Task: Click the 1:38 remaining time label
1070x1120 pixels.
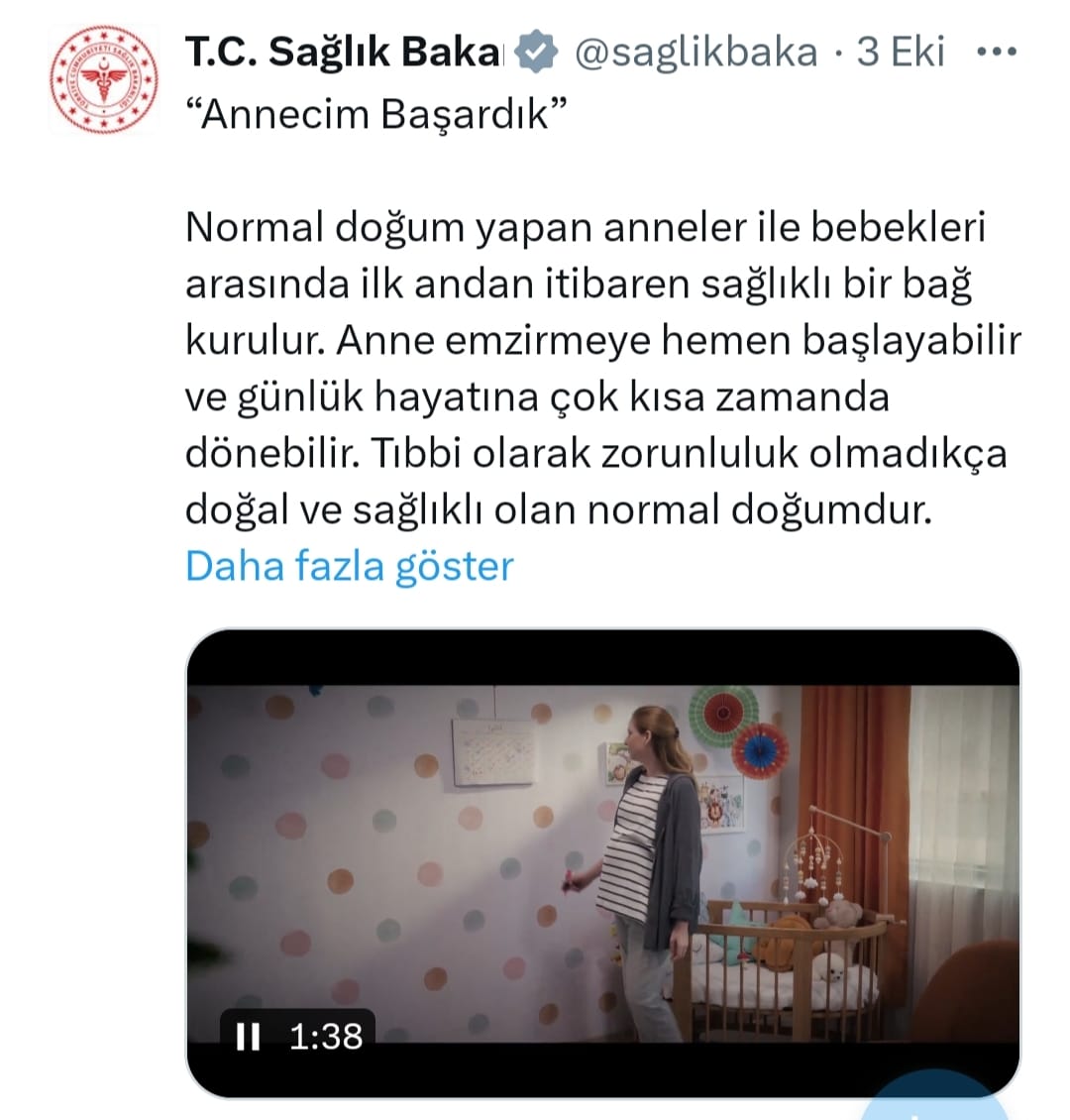Action: click(326, 1037)
